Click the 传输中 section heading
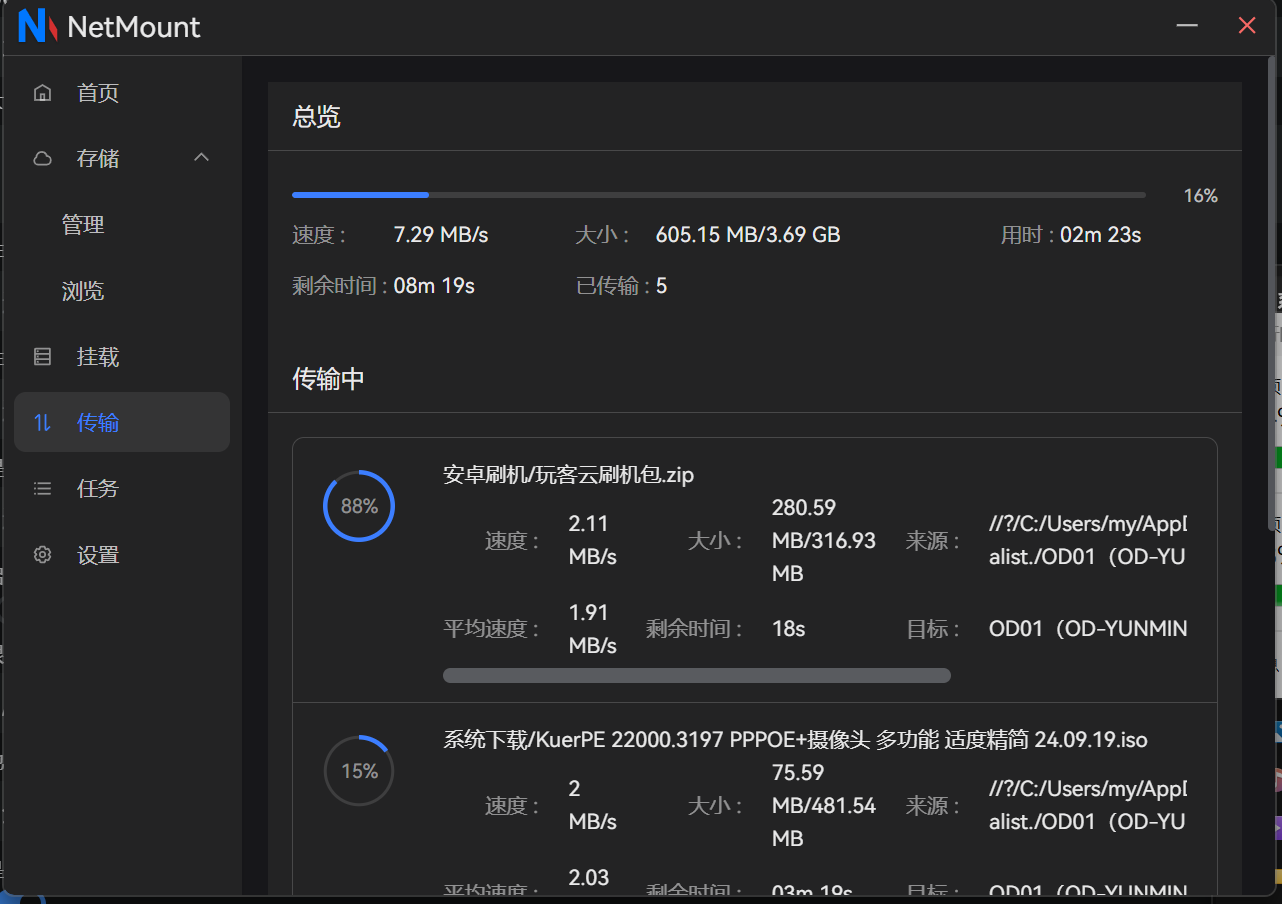The image size is (1283, 905). pyautogui.click(x=328, y=379)
